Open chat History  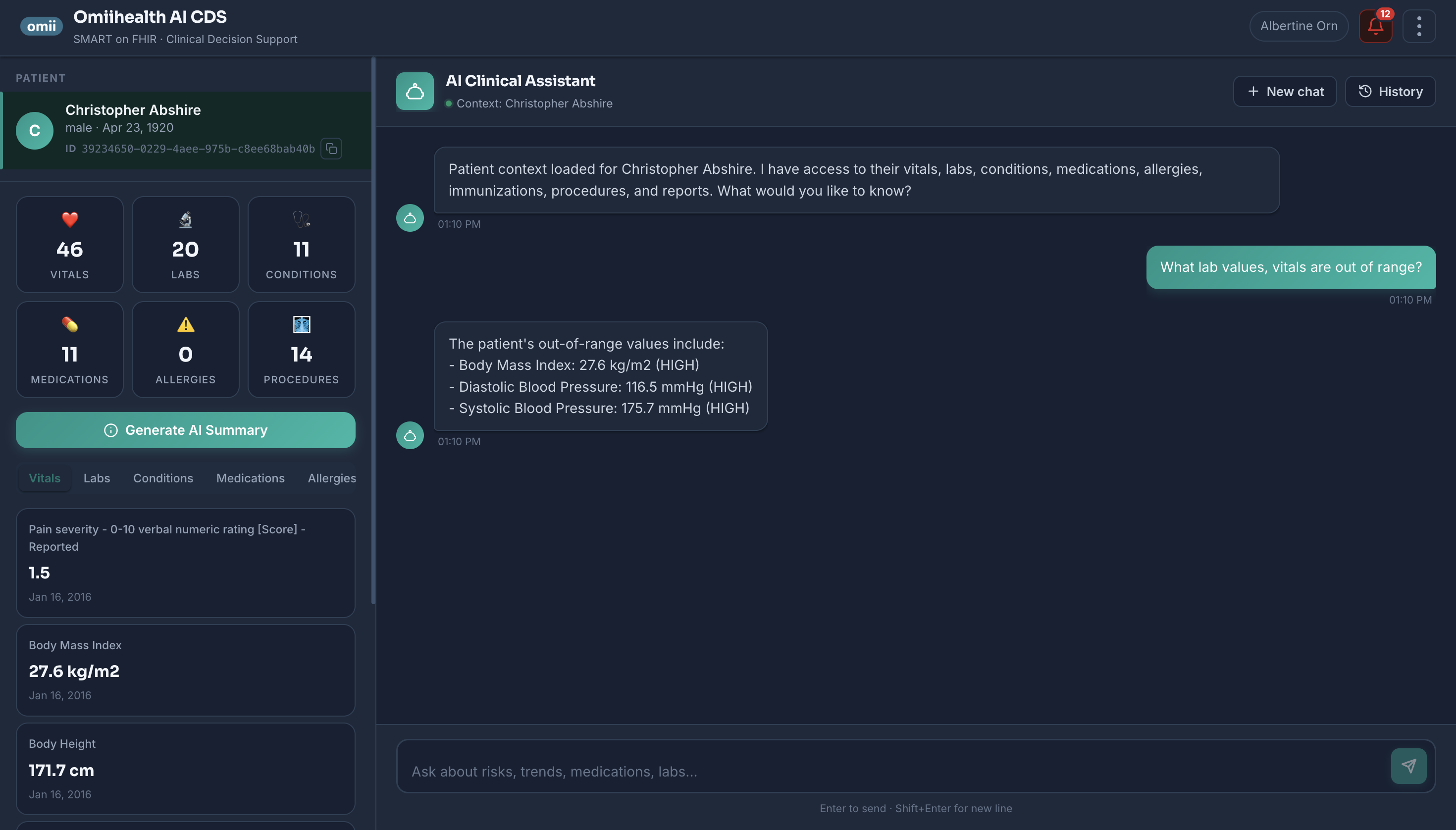(1390, 91)
